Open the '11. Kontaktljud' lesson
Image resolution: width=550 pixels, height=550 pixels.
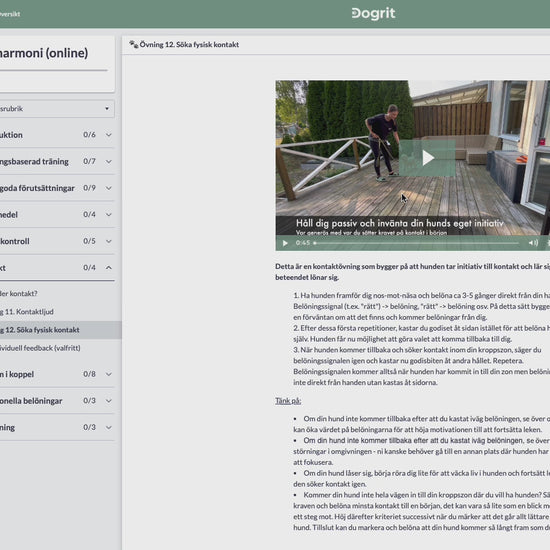click(x=27, y=312)
